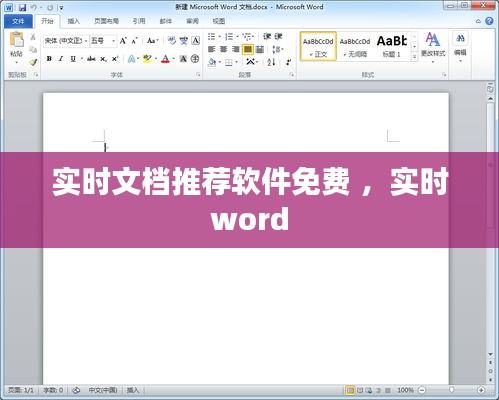Open the 文件 File tab

18,21
